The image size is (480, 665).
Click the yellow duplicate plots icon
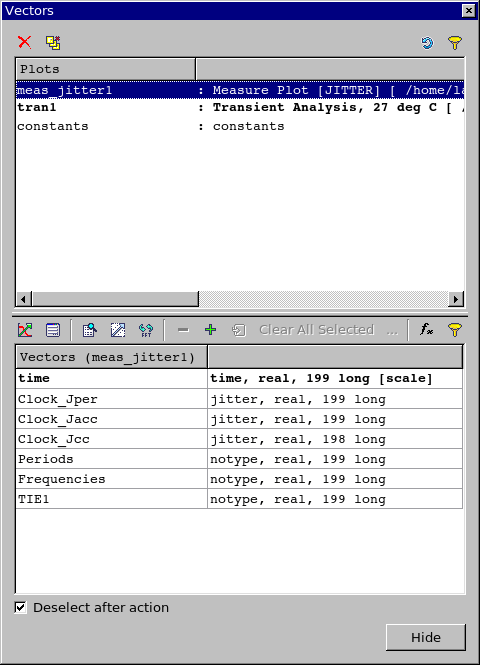pos(53,42)
